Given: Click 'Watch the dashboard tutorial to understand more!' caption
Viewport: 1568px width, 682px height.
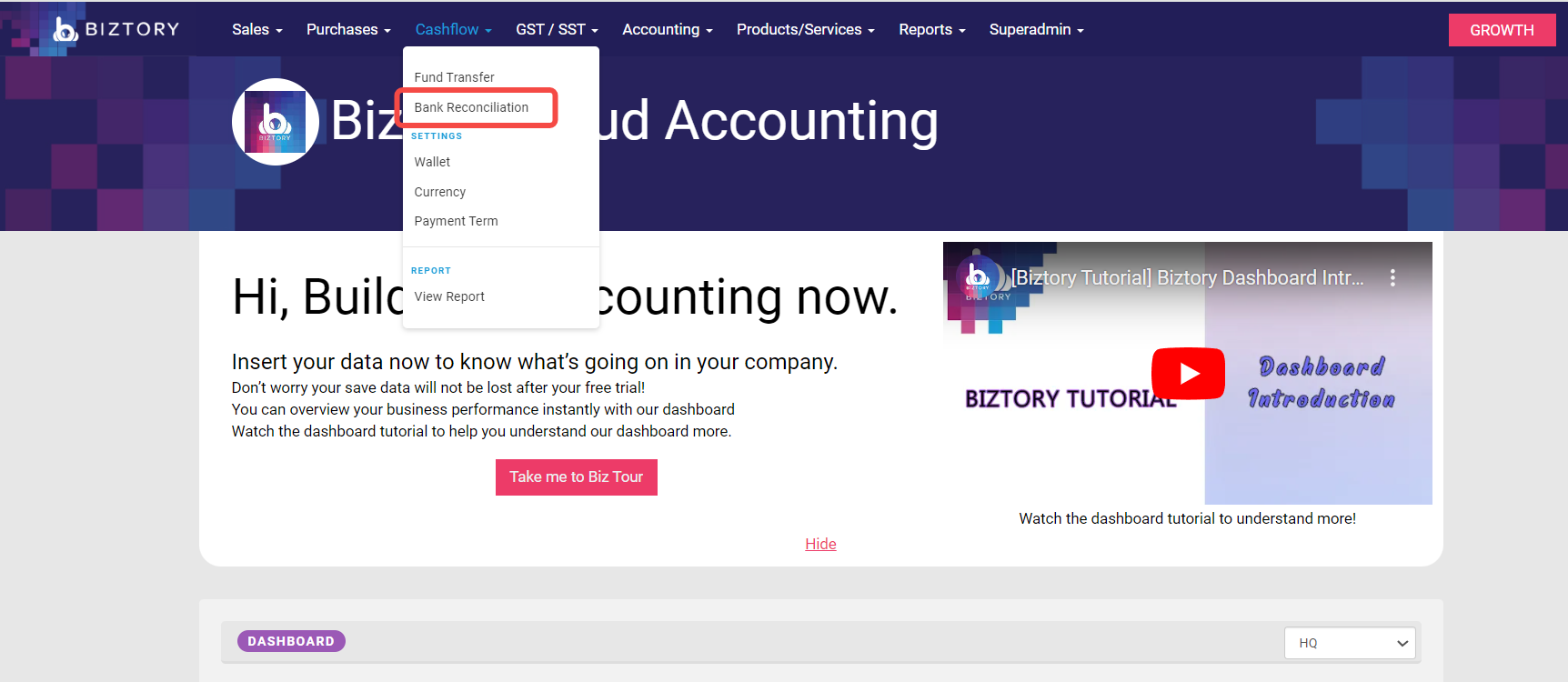Looking at the screenshot, I should [1188, 518].
